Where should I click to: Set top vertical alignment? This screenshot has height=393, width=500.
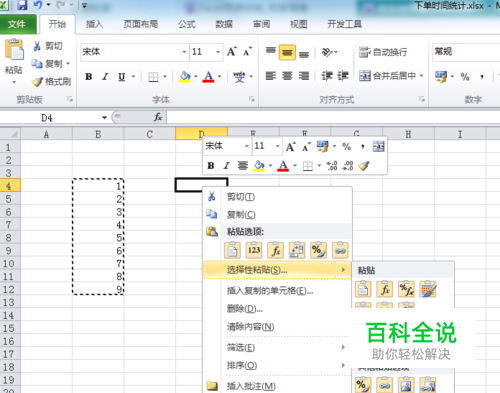pyautogui.click(x=271, y=52)
